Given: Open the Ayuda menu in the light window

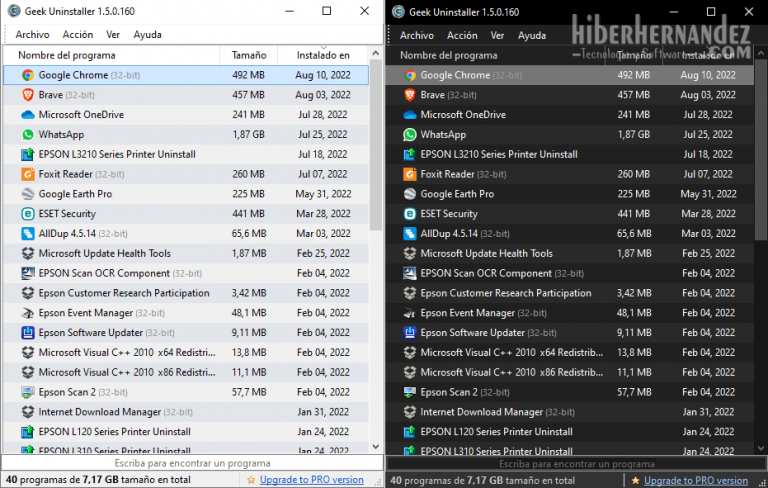Looking at the screenshot, I should tap(147, 35).
